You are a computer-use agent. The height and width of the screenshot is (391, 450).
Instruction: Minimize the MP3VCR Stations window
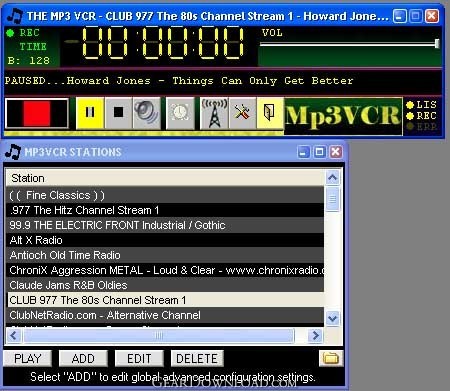click(x=303, y=152)
